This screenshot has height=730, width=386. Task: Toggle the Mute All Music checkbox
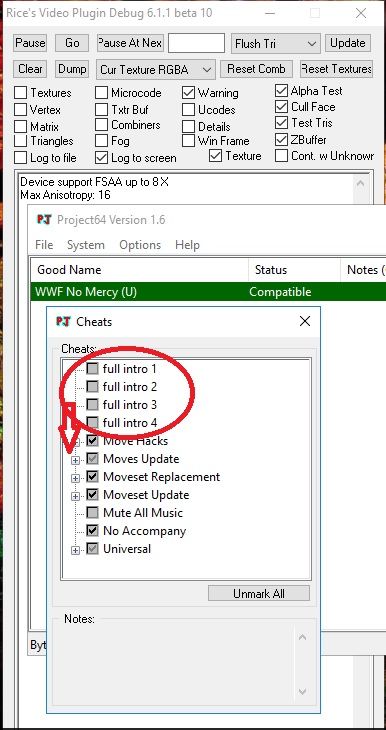(92, 513)
